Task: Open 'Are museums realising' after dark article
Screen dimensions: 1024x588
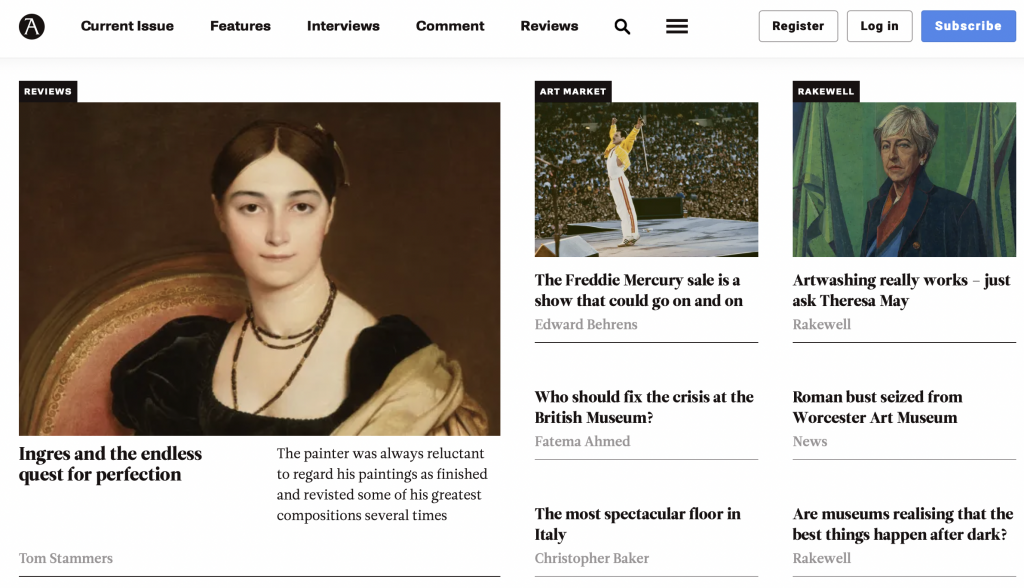Action: (903, 524)
